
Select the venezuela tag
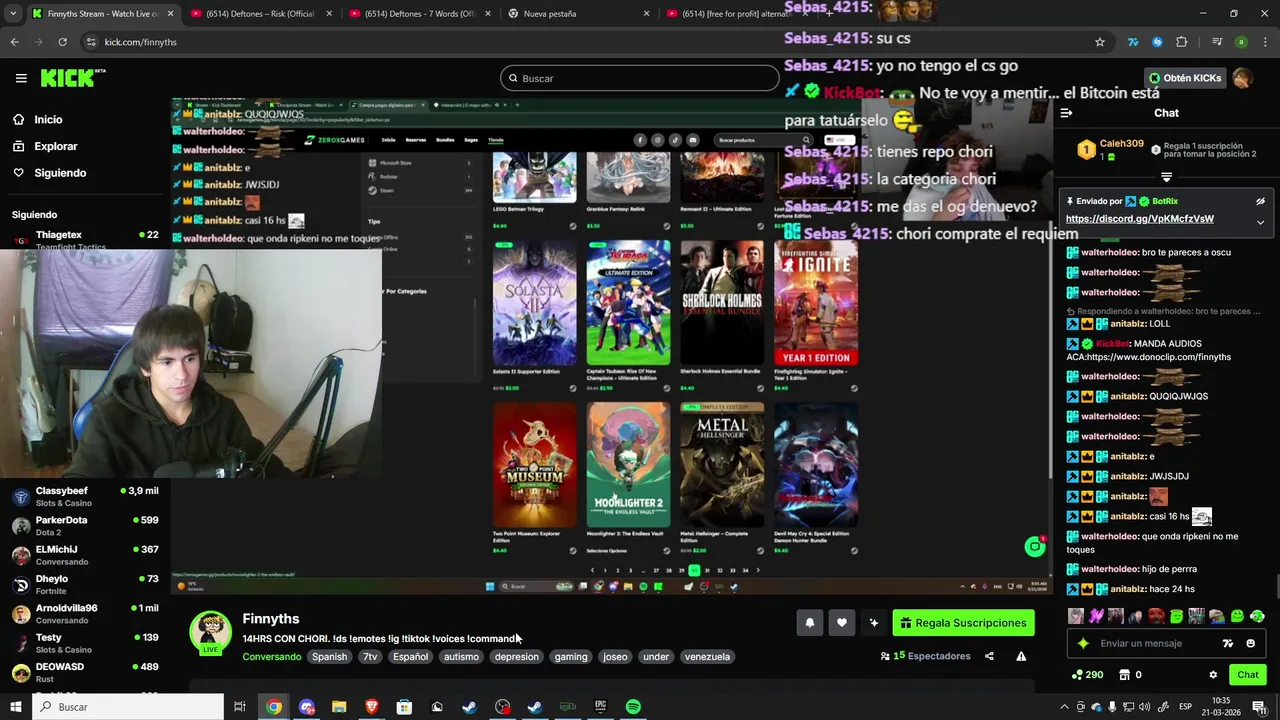pyautogui.click(x=707, y=657)
